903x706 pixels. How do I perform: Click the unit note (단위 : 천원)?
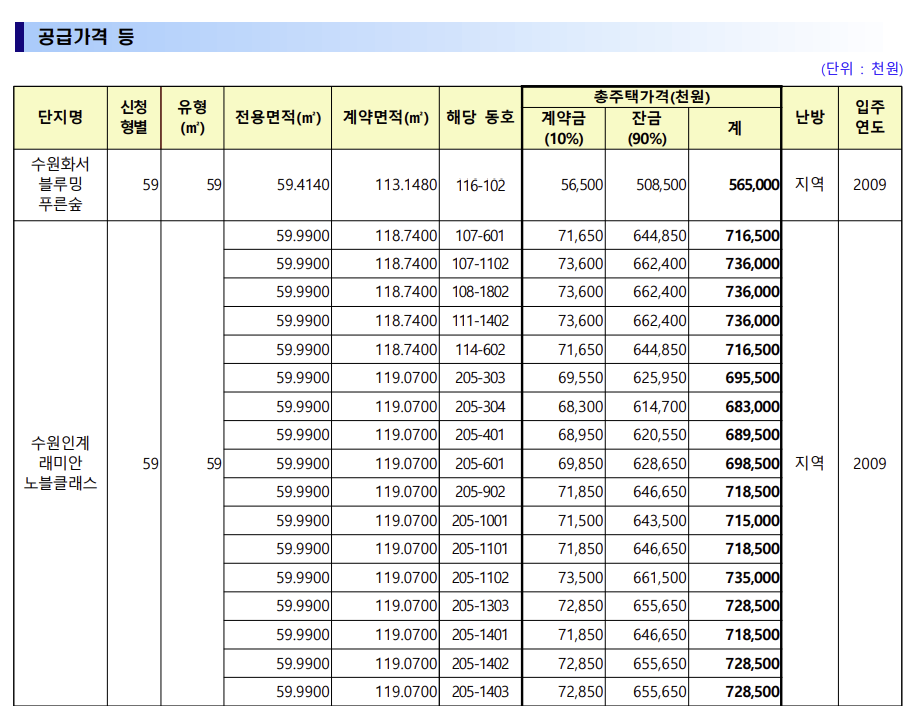(862, 69)
